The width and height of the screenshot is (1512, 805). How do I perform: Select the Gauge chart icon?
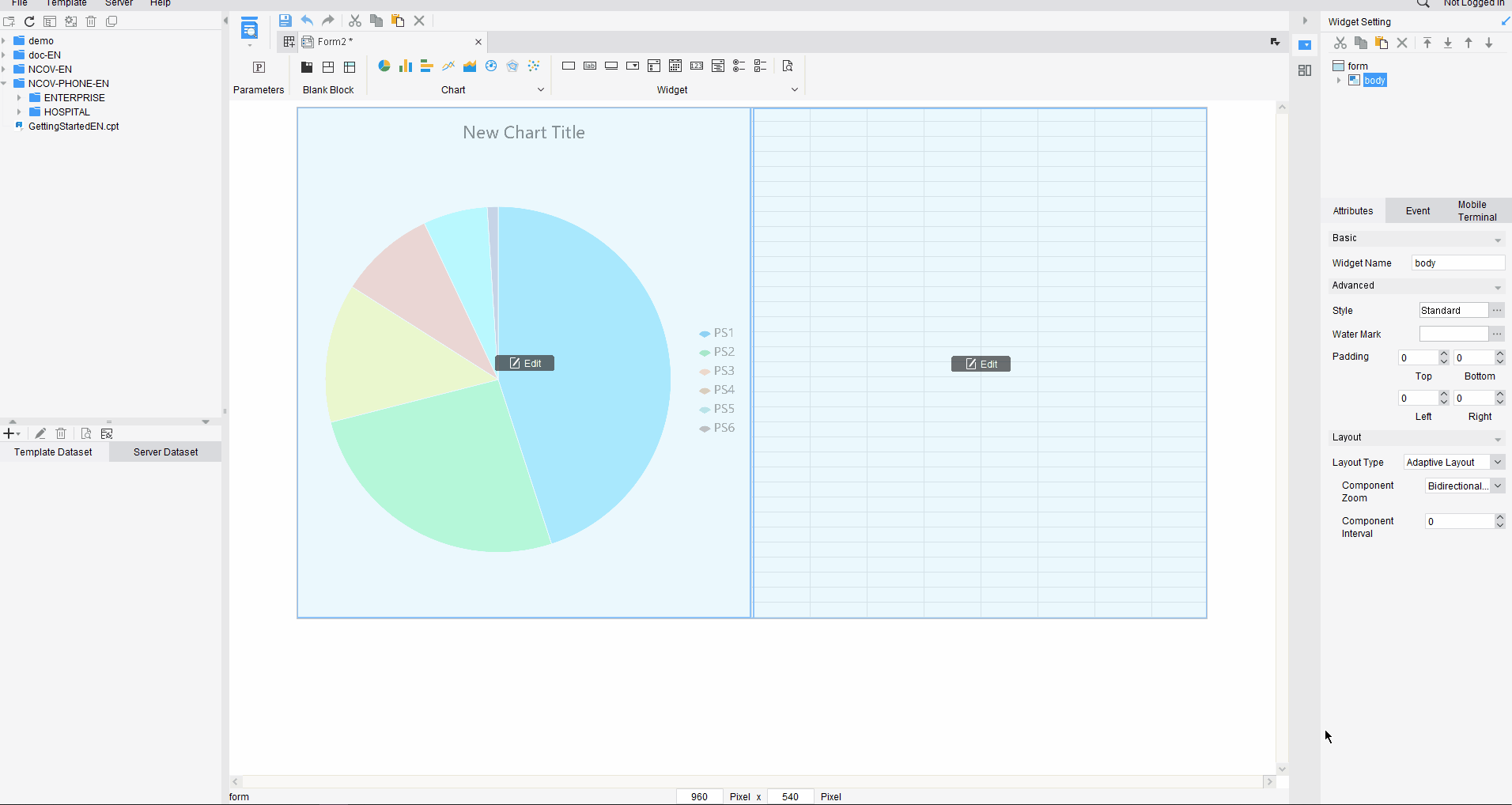(x=492, y=66)
